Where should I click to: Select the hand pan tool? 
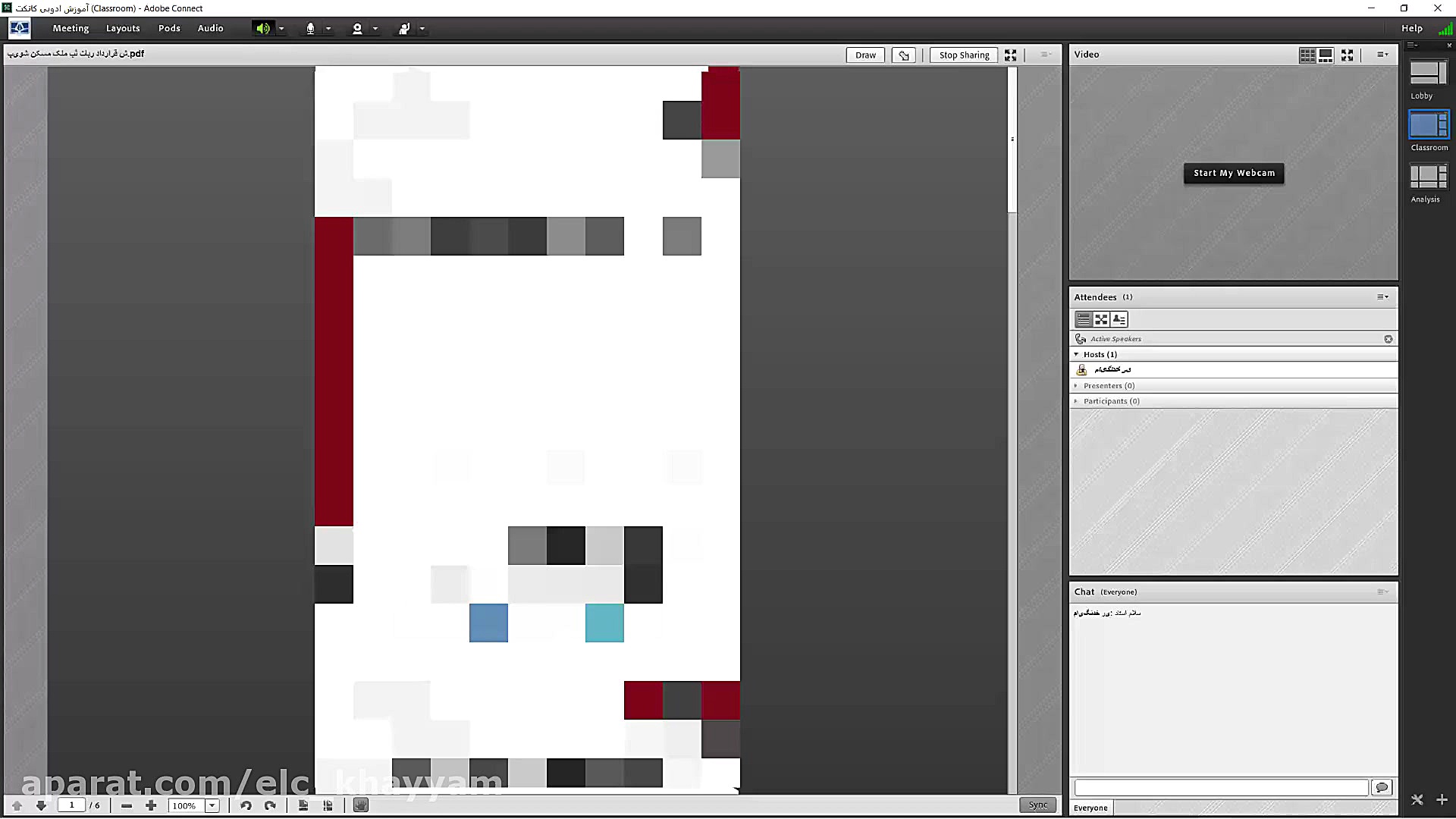[x=361, y=805]
